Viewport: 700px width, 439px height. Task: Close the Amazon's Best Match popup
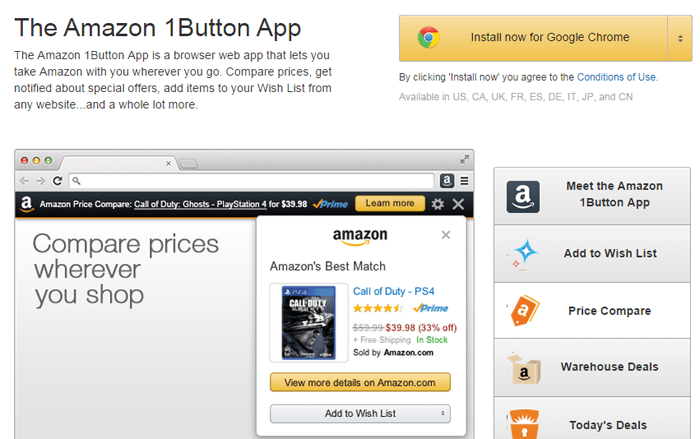(446, 235)
